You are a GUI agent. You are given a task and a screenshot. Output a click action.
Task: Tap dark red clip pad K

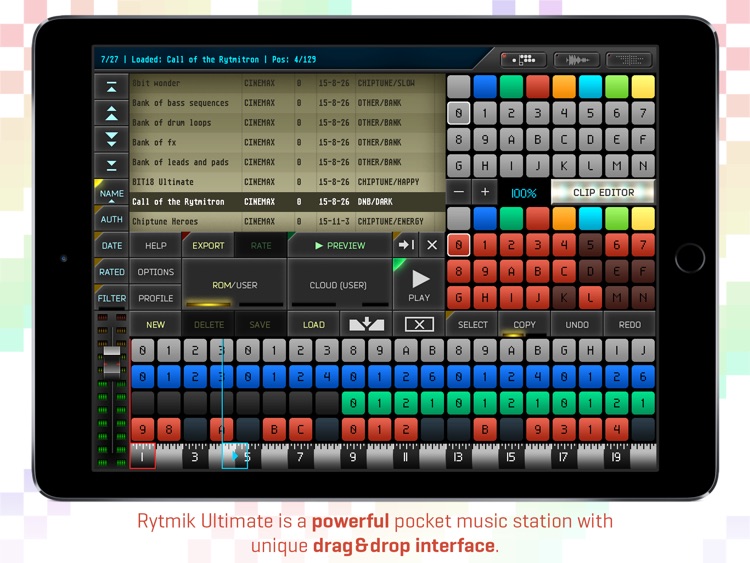click(x=564, y=298)
